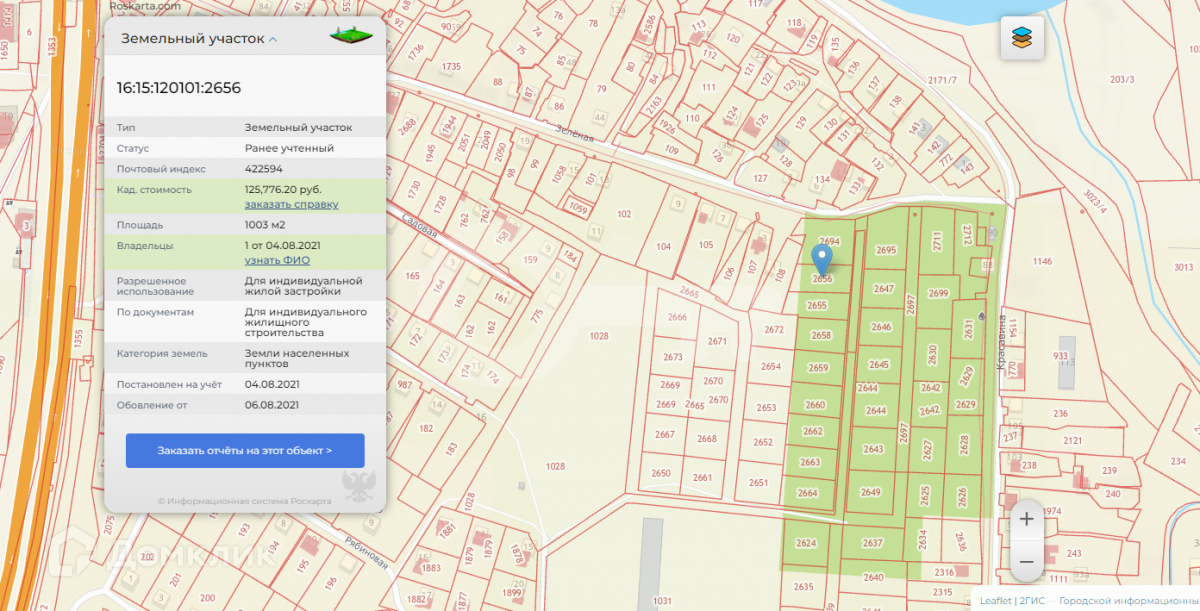The height and width of the screenshot is (611, 1200).
Task: Select land parcel 2695 on the map
Action: point(885,250)
